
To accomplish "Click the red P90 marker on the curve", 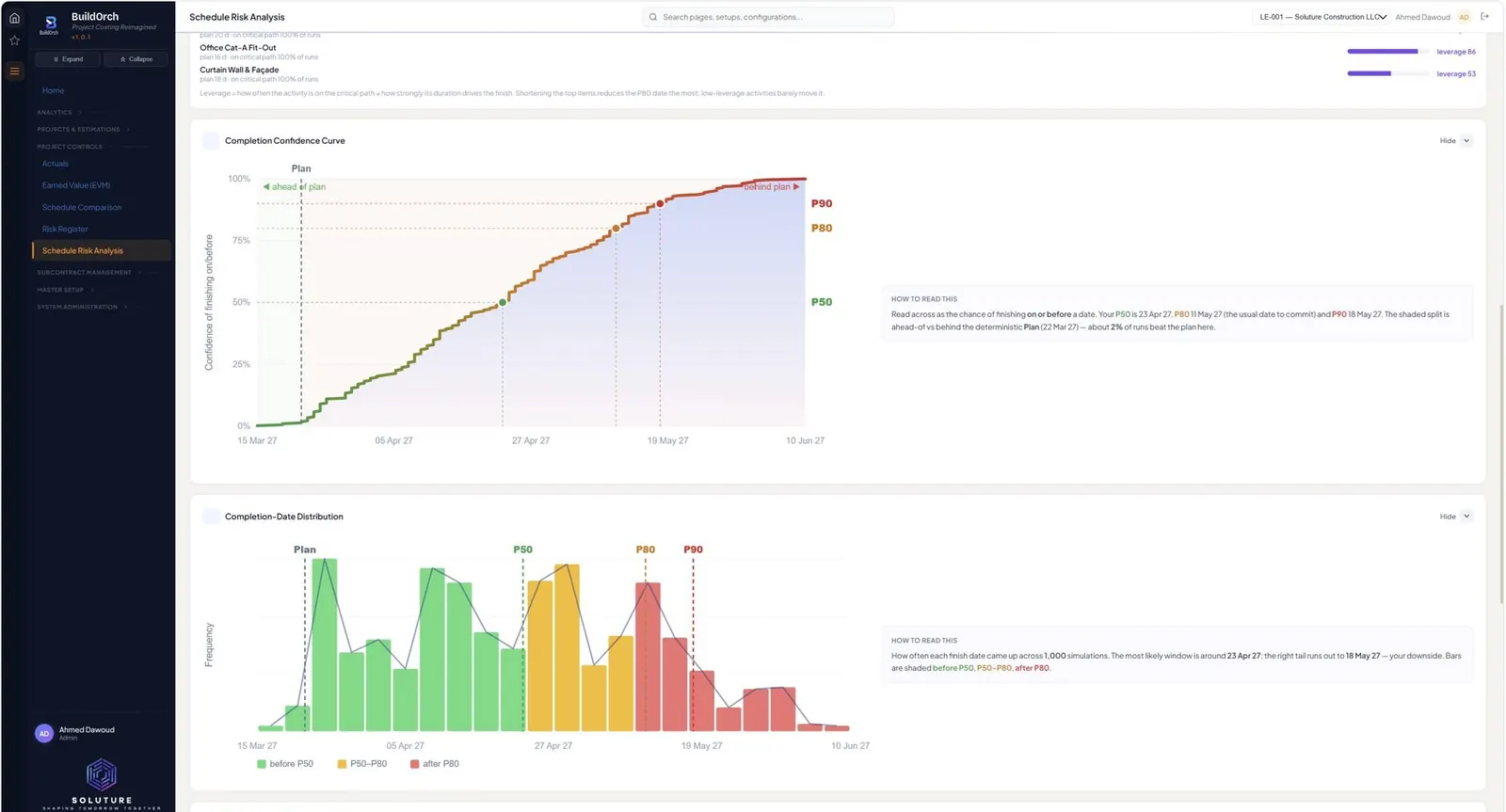I will [x=660, y=203].
